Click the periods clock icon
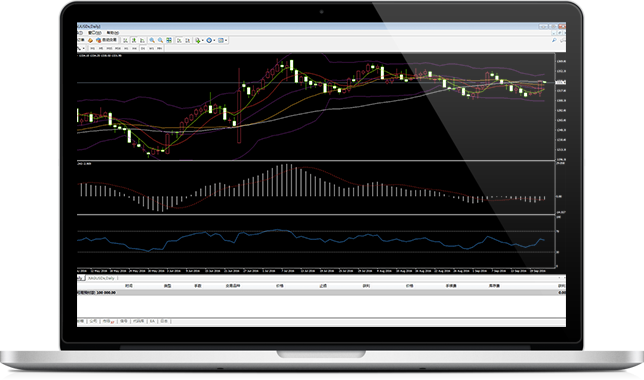This screenshot has height=380, width=644. (209, 40)
